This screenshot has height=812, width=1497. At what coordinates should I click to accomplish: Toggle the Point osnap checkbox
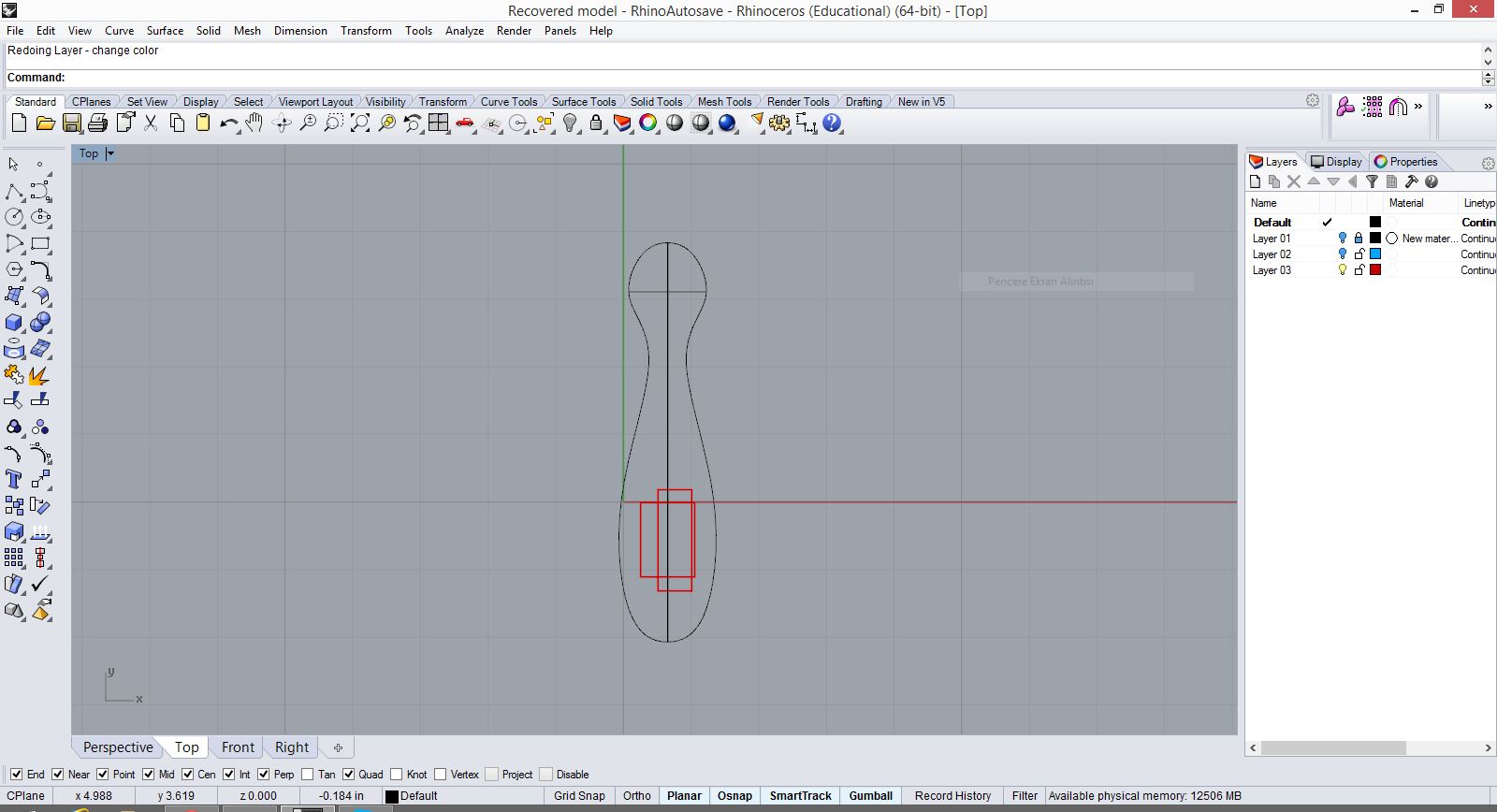(x=103, y=775)
